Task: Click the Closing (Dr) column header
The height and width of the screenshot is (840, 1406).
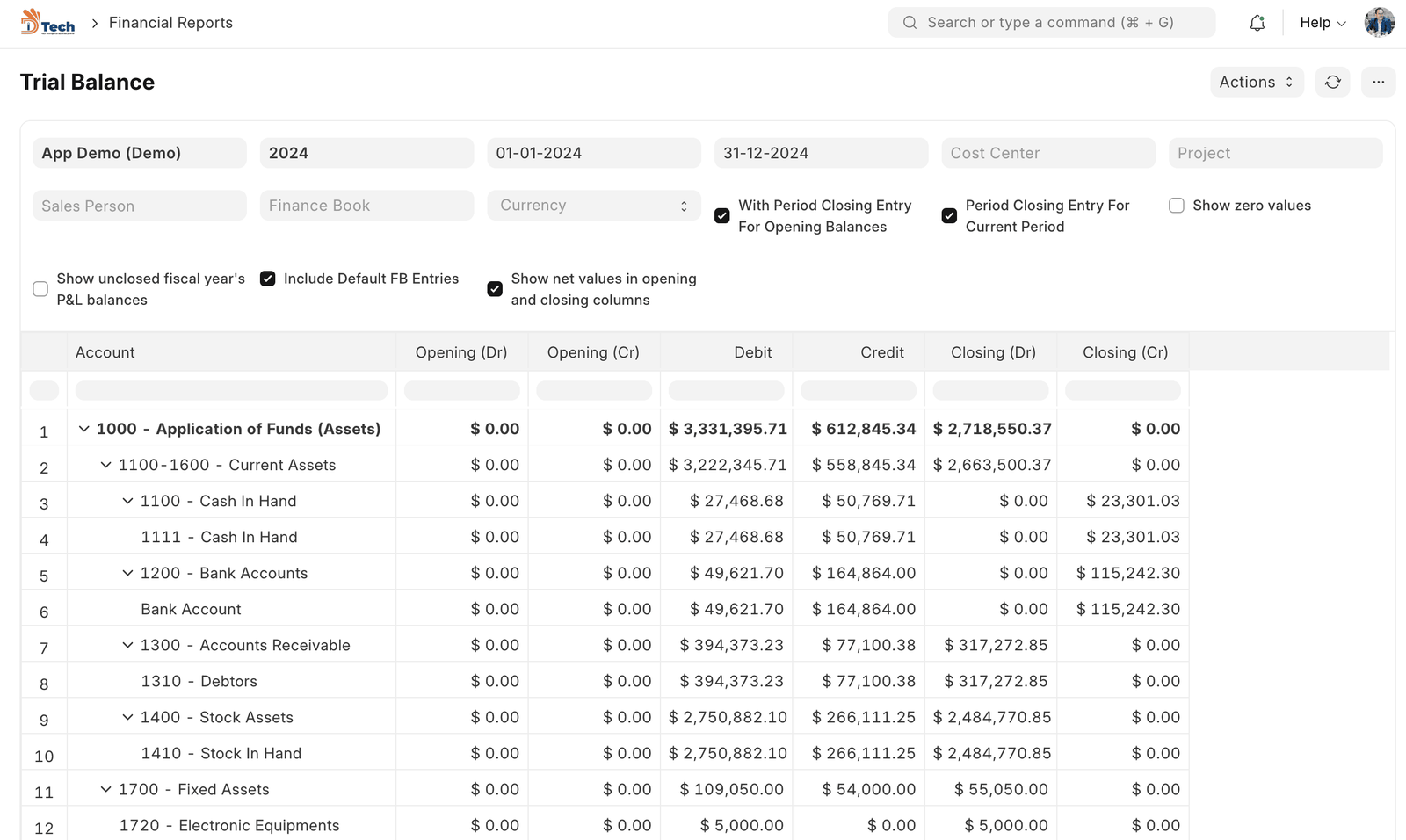Action: coord(992,352)
